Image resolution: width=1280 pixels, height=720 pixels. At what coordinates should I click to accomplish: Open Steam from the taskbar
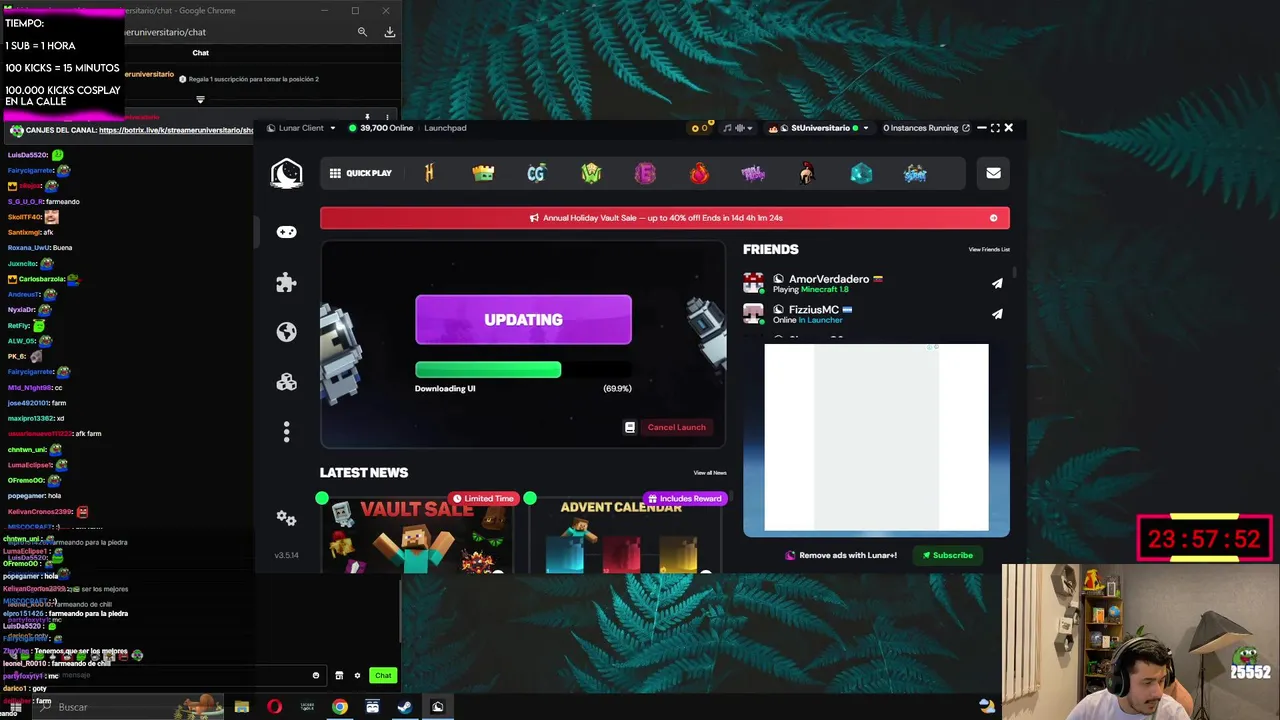tap(405, 707)
